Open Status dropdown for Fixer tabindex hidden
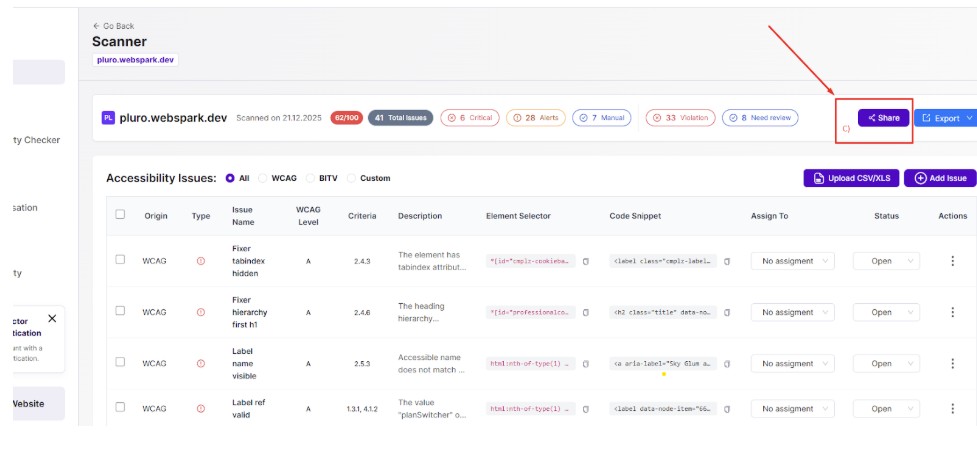Viewport: 977px width, 475px height. 886,261
